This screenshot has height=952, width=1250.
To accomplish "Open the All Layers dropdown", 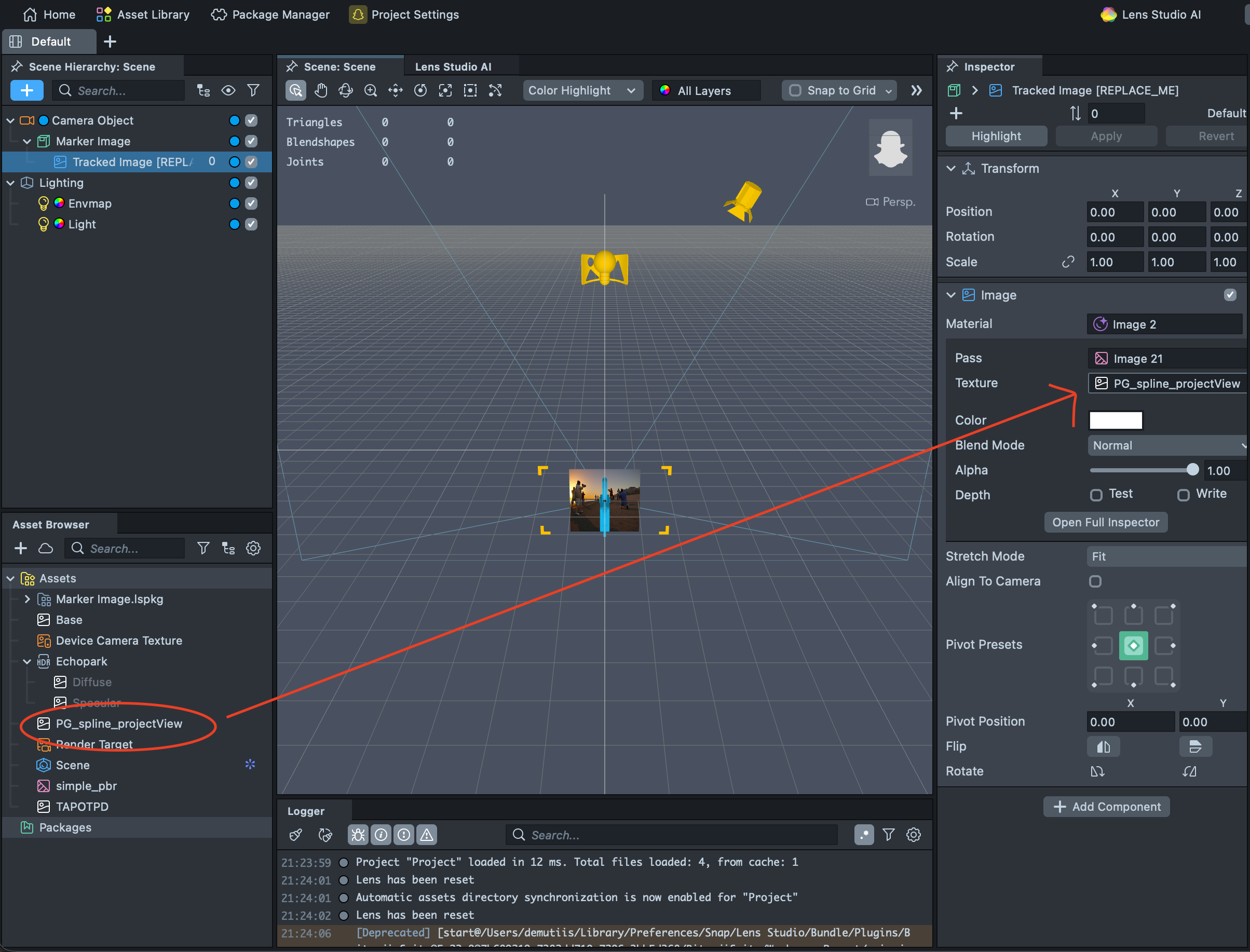I will click(706, 91).
